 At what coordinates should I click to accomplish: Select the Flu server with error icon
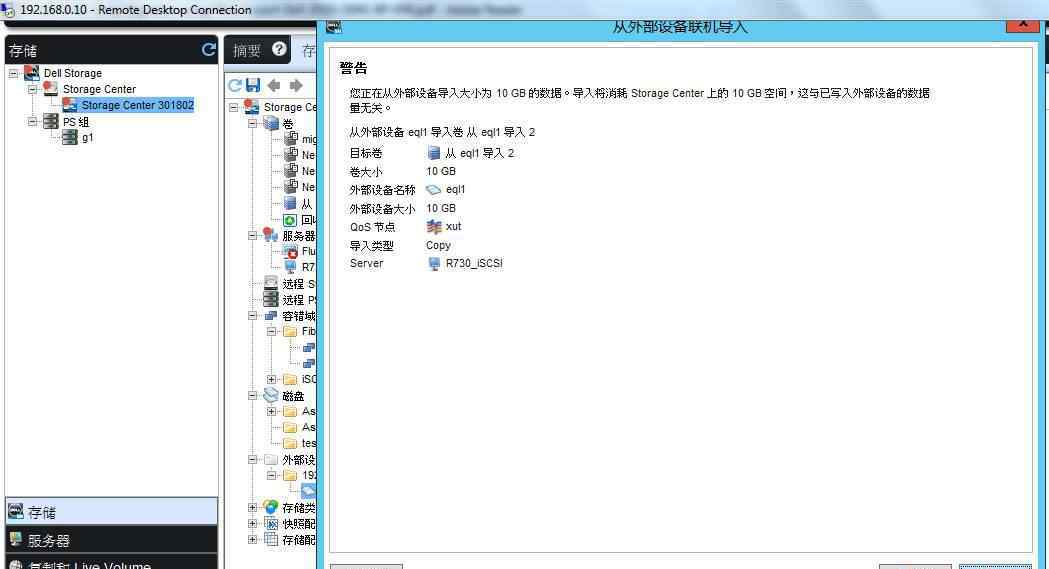(291, 251)
